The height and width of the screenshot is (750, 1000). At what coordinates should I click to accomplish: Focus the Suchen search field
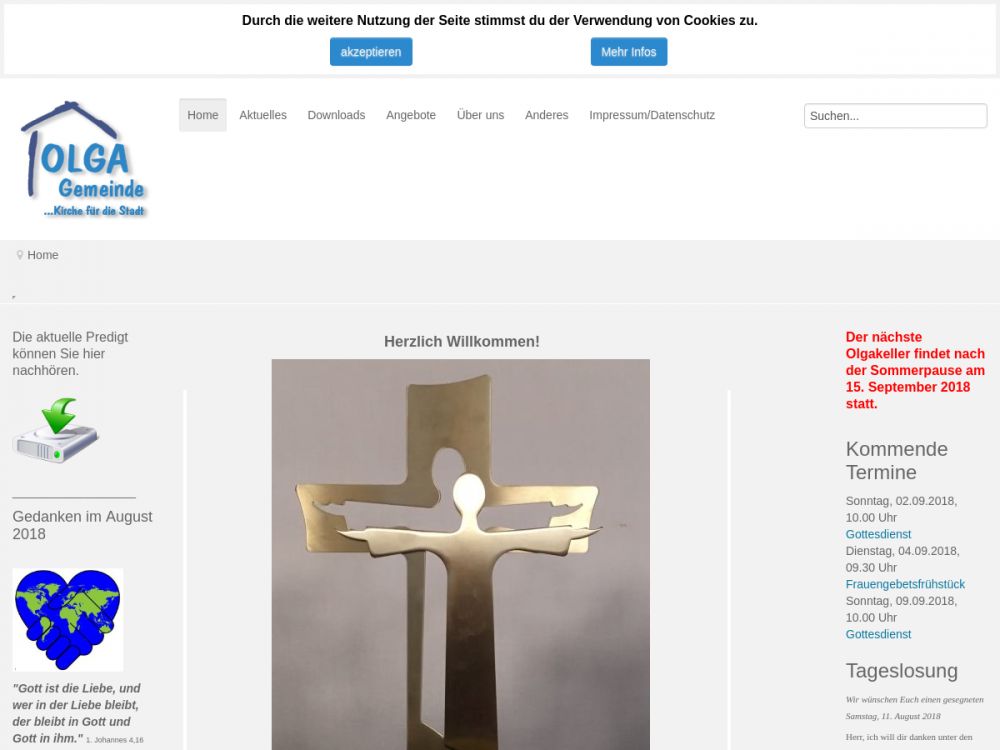tap(895, 116)
